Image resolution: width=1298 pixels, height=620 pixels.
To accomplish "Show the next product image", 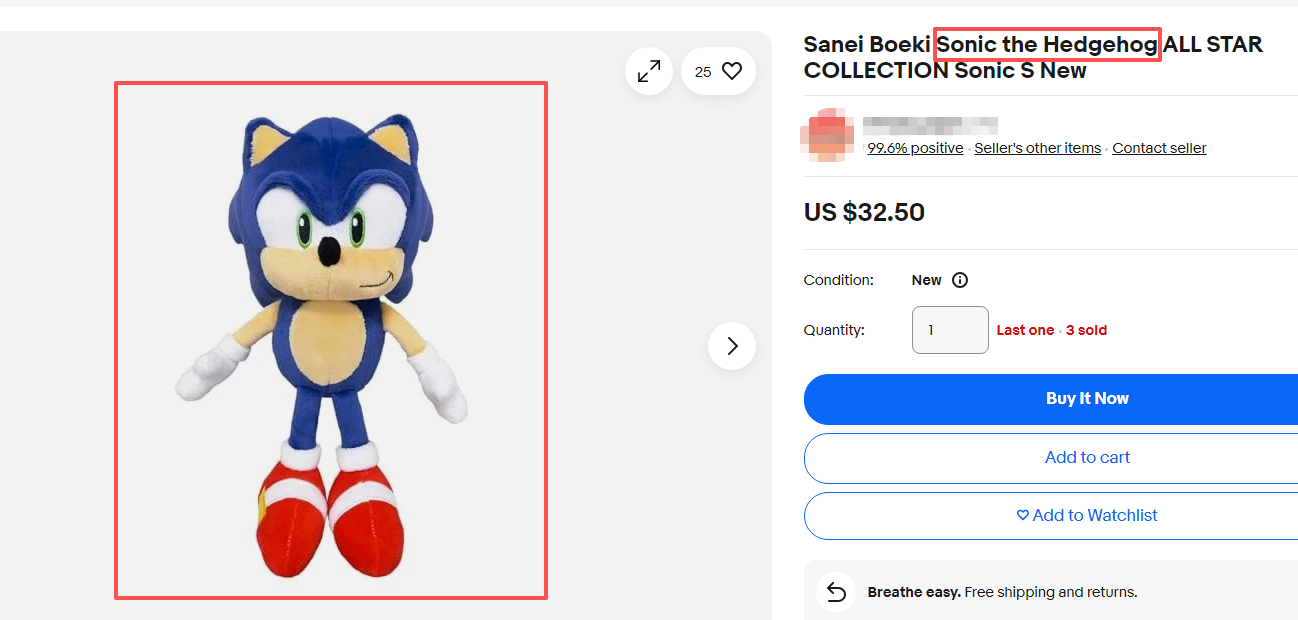I will coord(732,346).
